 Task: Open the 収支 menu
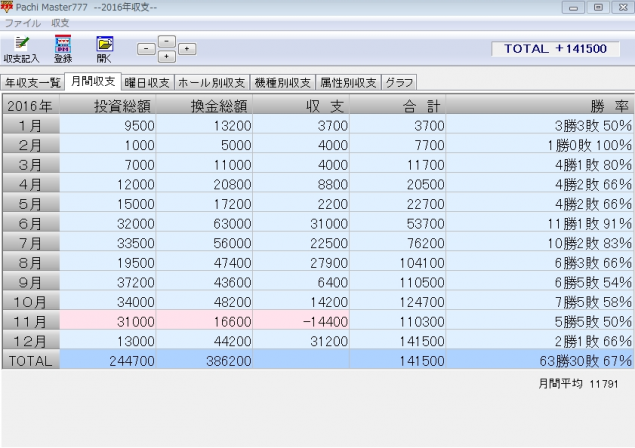point(60,23)
